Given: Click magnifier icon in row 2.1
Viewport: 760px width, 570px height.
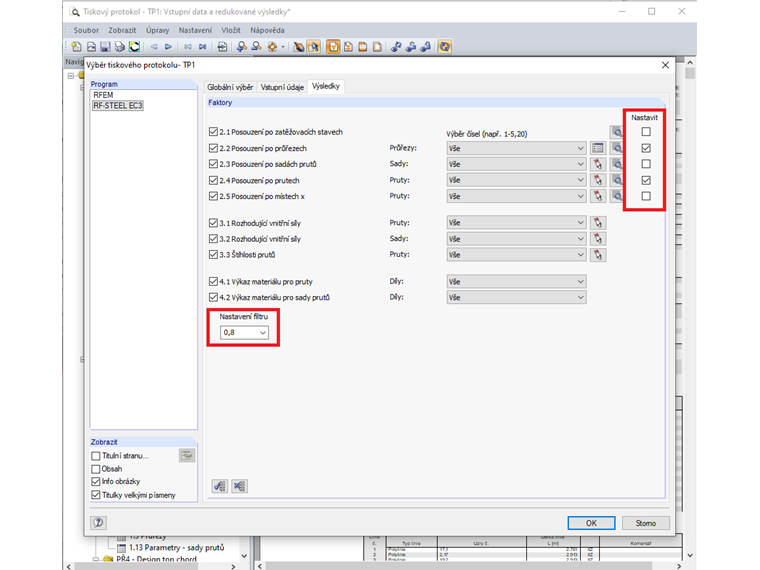Looking at the screenshot, I should coord(616,132).
